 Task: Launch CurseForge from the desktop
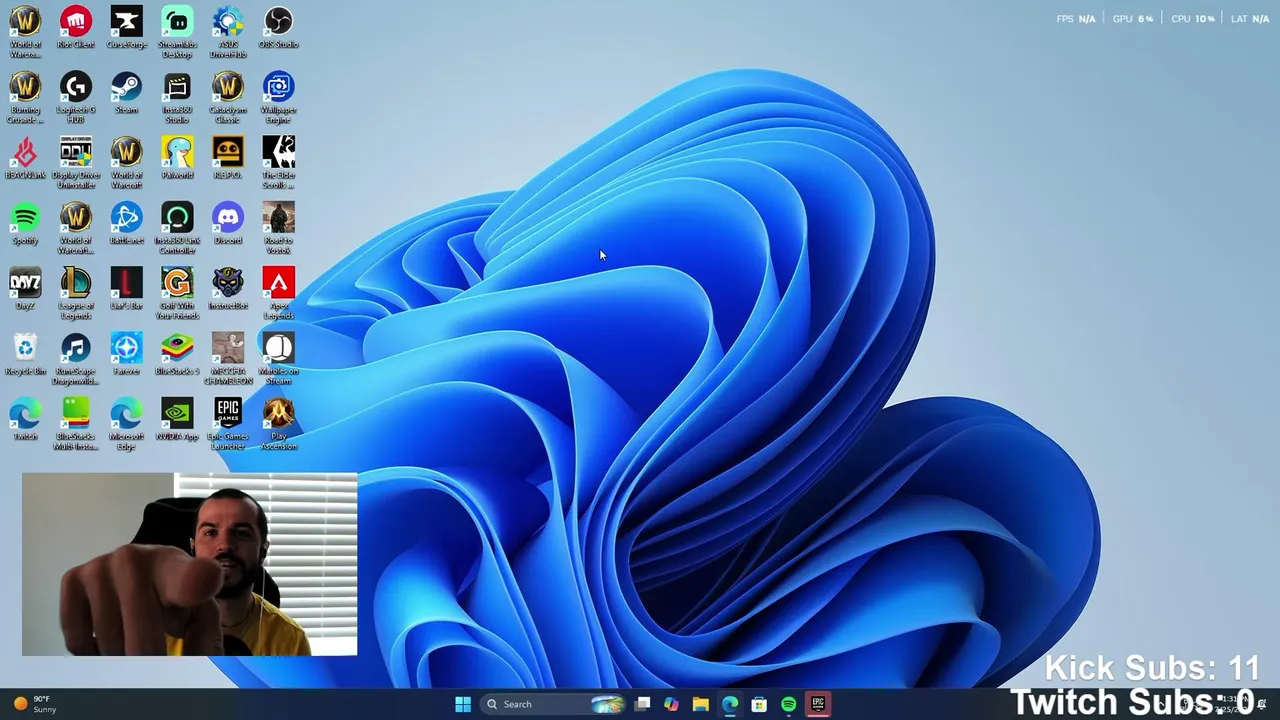(126, 28)
